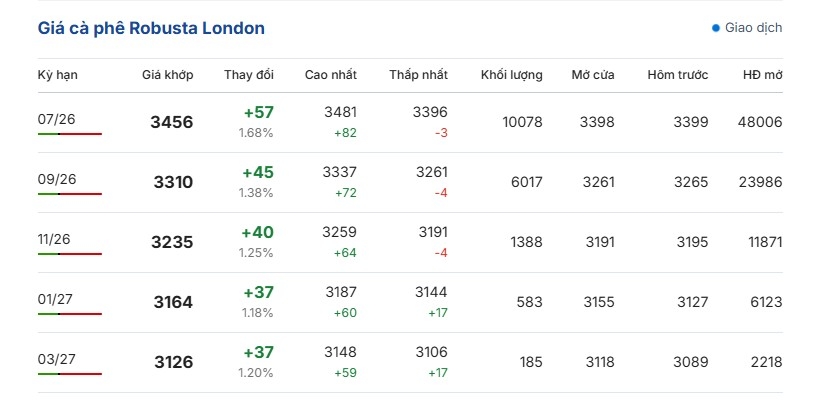Click the Giao dịch label
The height and width of the screenshot is (406, 819).
coord(753,28)
